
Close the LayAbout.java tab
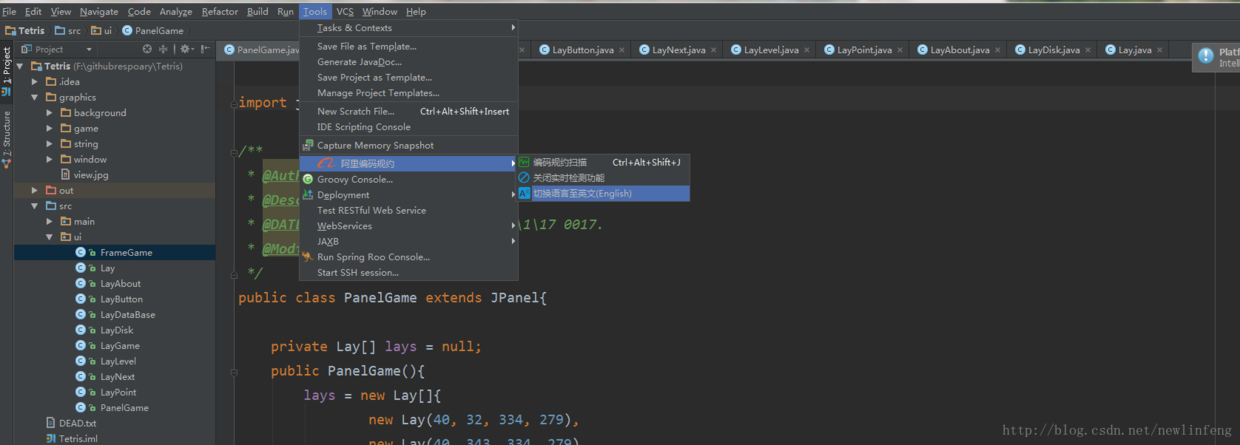click(x=998, y=50)
